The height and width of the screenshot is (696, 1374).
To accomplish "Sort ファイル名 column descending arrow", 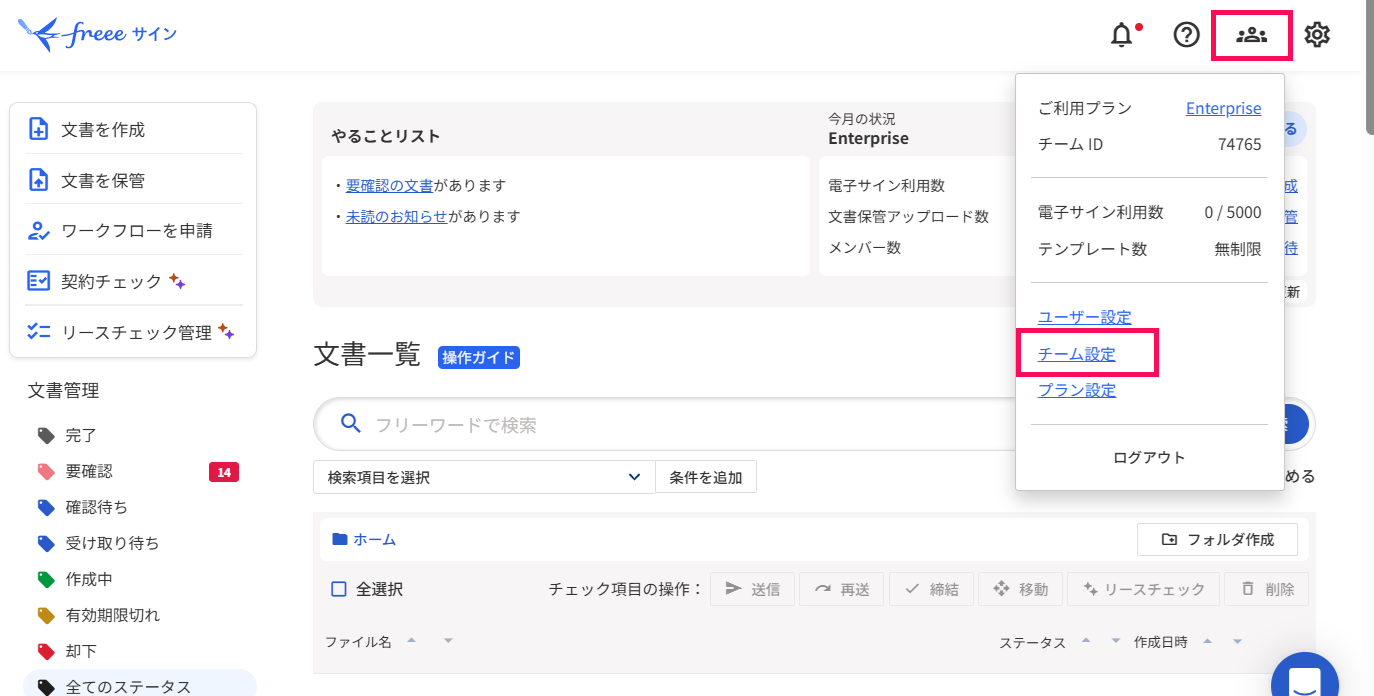I will (448, 640).
